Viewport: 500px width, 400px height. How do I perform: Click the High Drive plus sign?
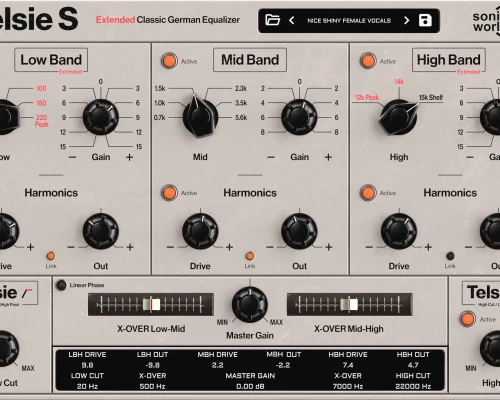(428, 247)
